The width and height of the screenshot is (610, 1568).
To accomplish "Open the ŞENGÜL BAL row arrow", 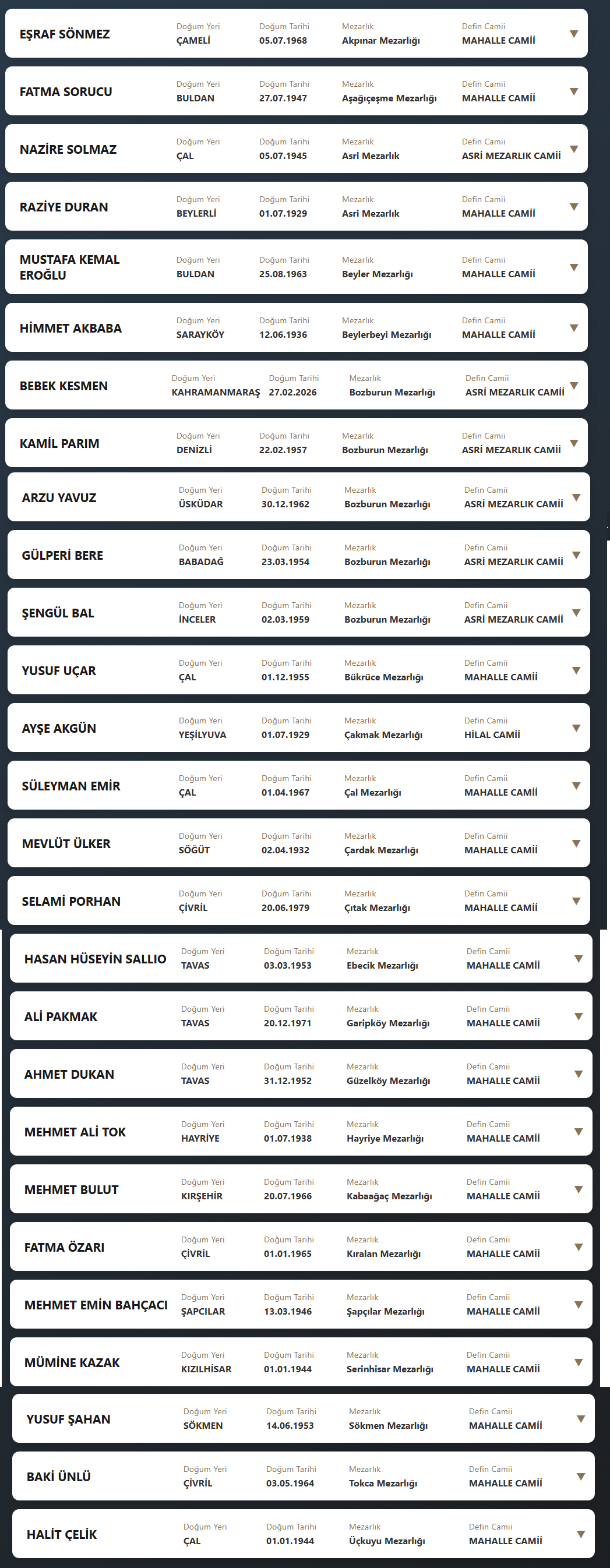I will point(576,613).
